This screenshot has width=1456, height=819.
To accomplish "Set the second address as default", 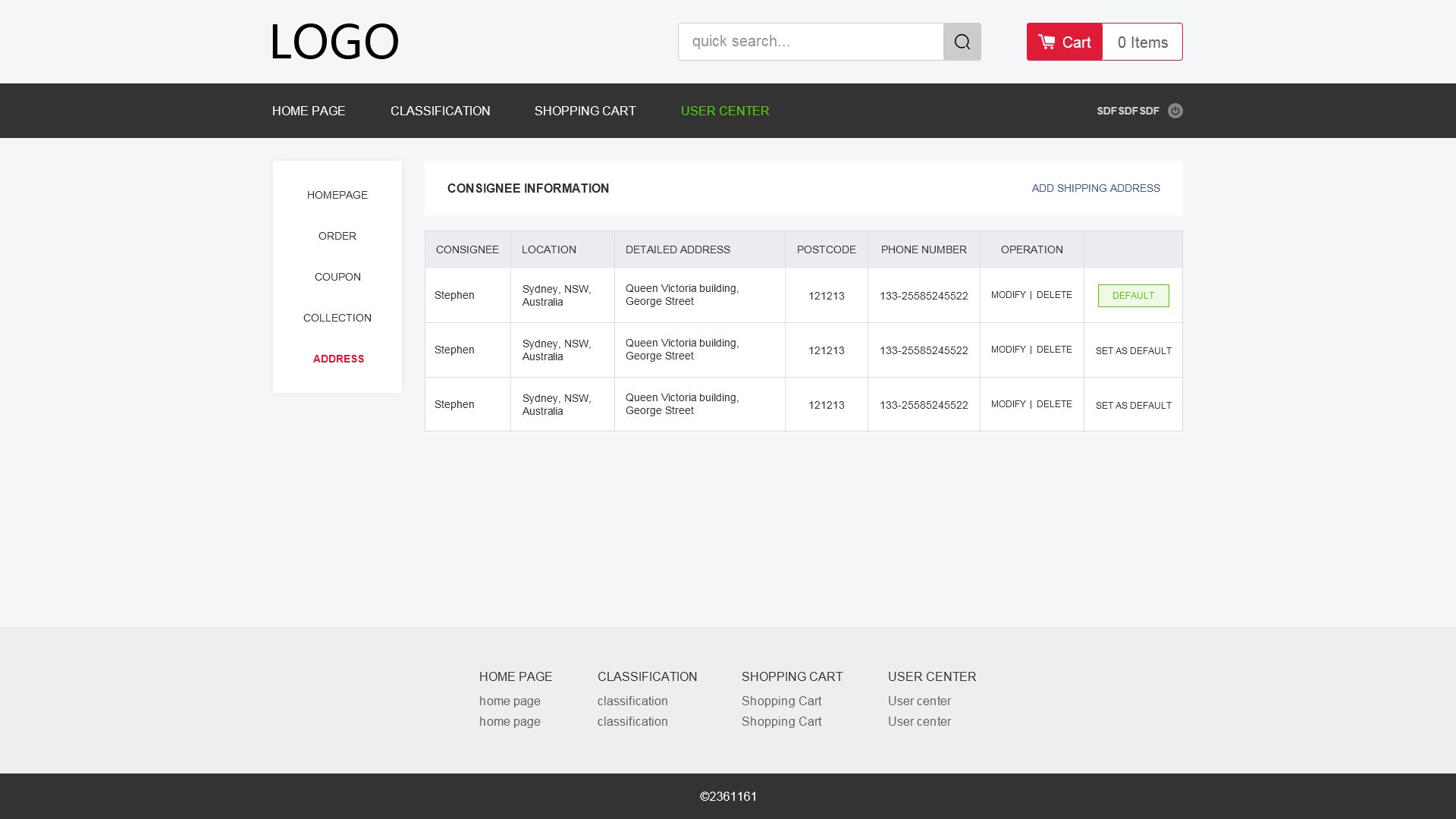I will click(x=1133, y=351).
